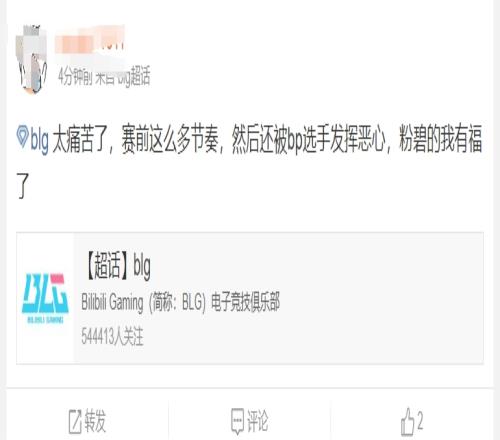Viewport: 500px width, 440px height.
Task: Select the post text starting 太痛苦了
Action: (249, 161)
